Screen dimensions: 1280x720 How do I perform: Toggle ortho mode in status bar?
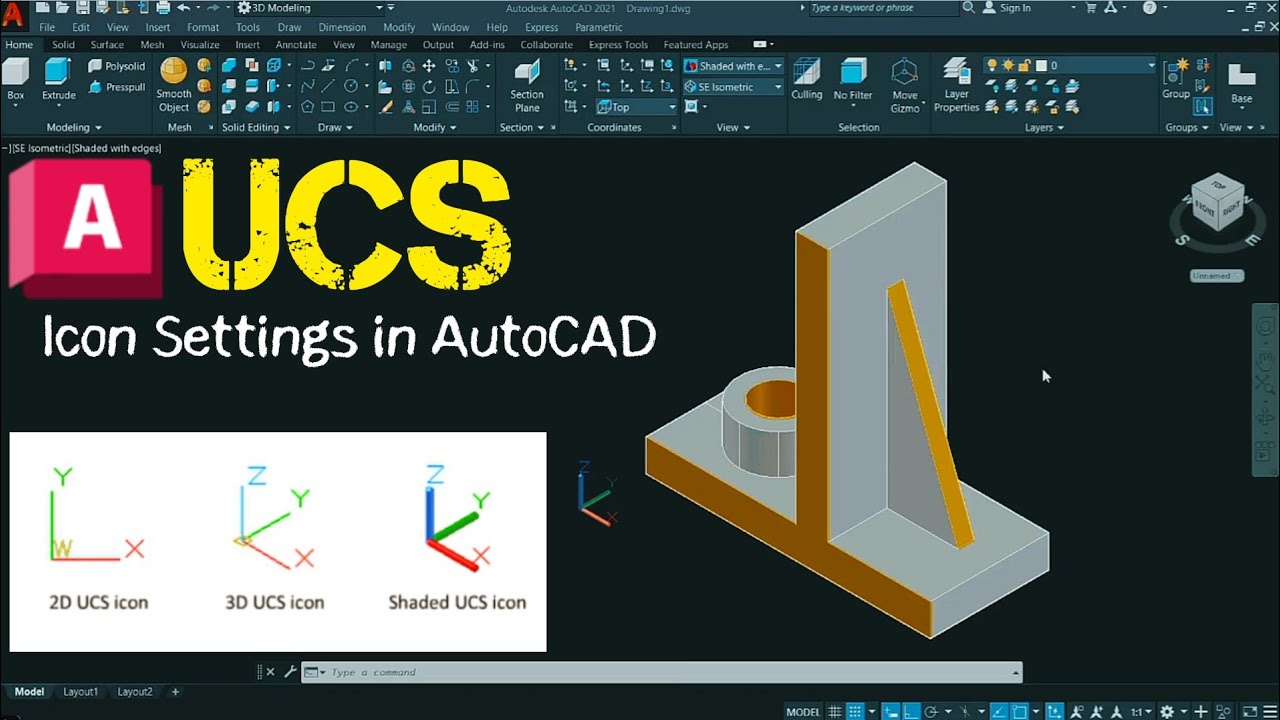[x=910, y=711]
